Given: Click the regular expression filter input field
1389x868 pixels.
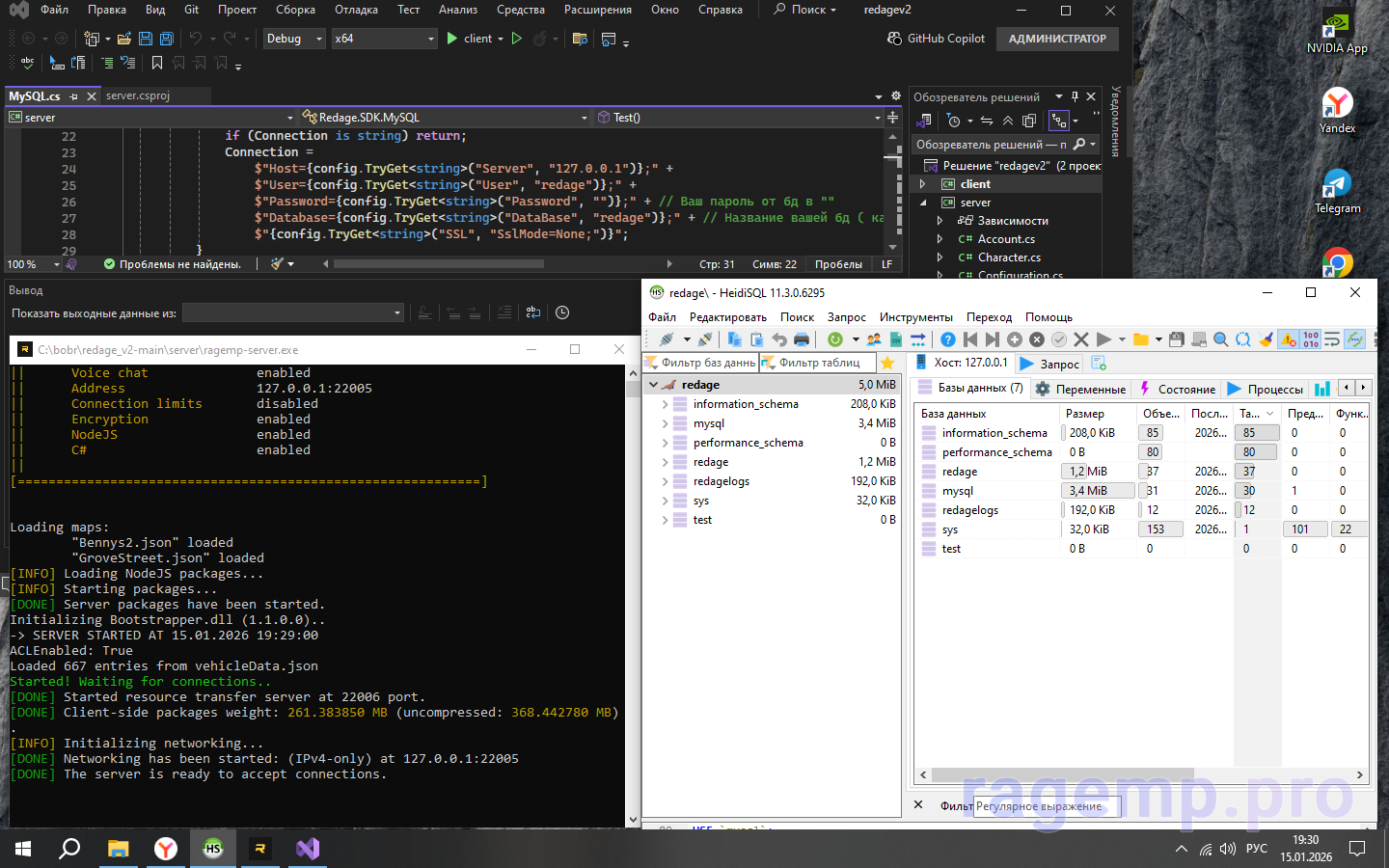Looking at the screenshot, I should [x=1046, y=806].
